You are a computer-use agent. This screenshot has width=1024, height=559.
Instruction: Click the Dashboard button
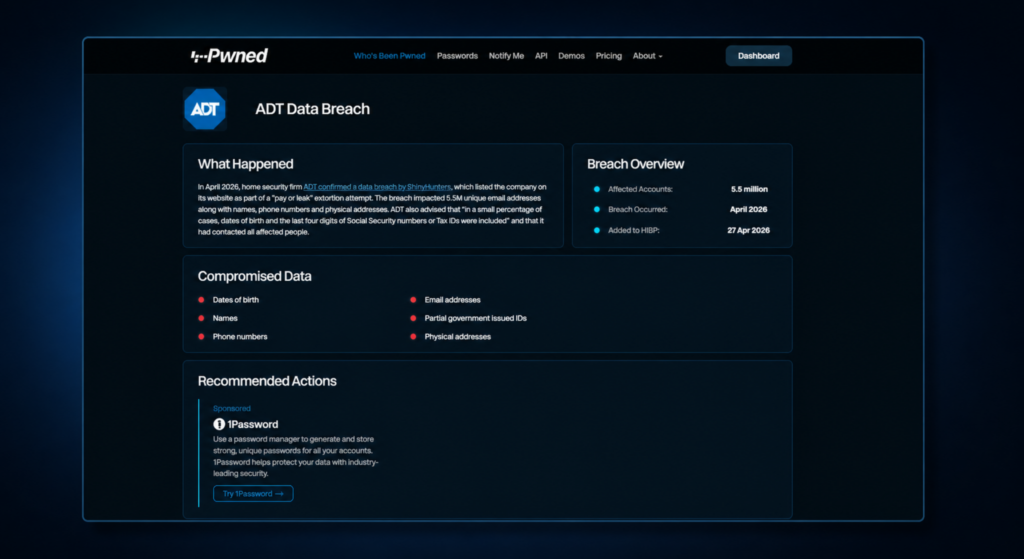(x=759, y=56)
